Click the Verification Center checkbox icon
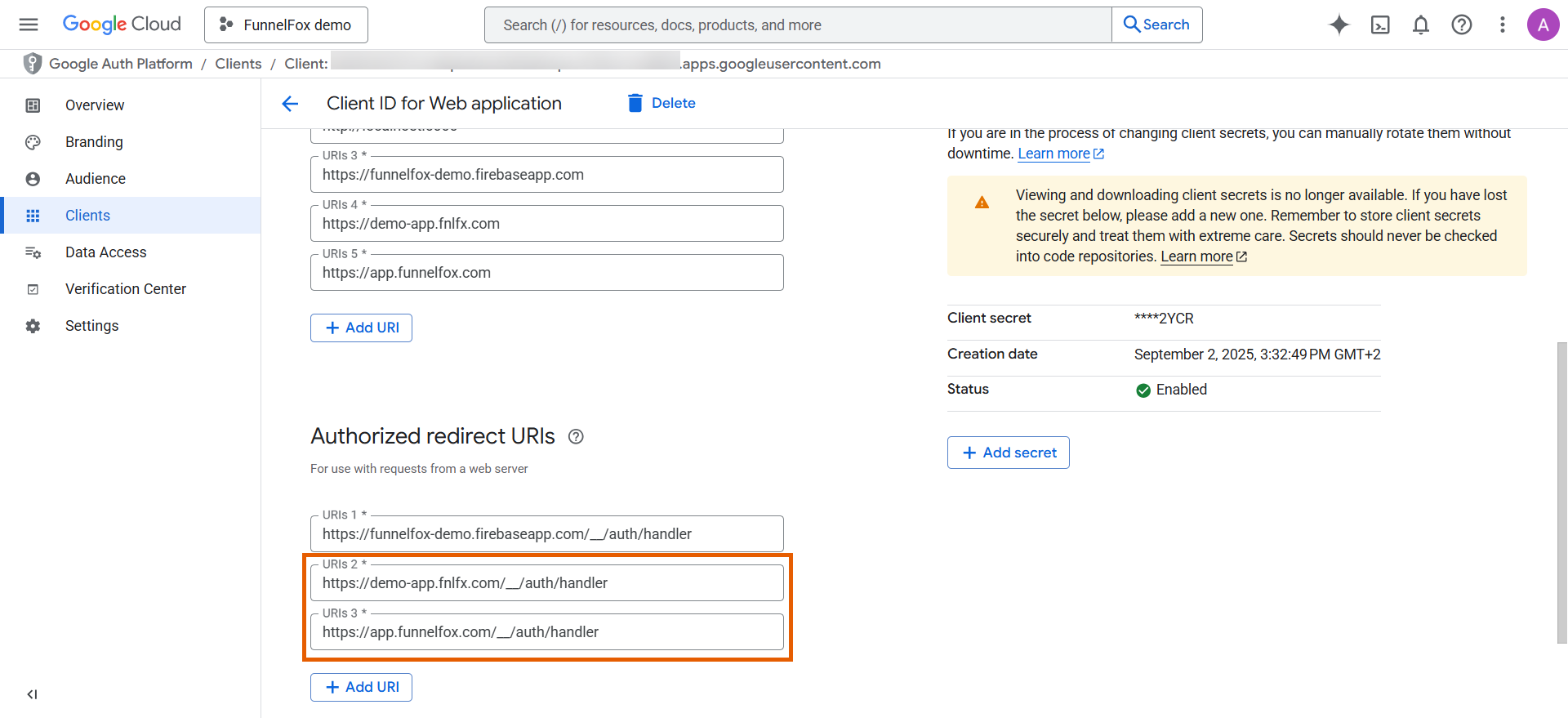The height and width of the screenshot is (718, 1568). 33,289
